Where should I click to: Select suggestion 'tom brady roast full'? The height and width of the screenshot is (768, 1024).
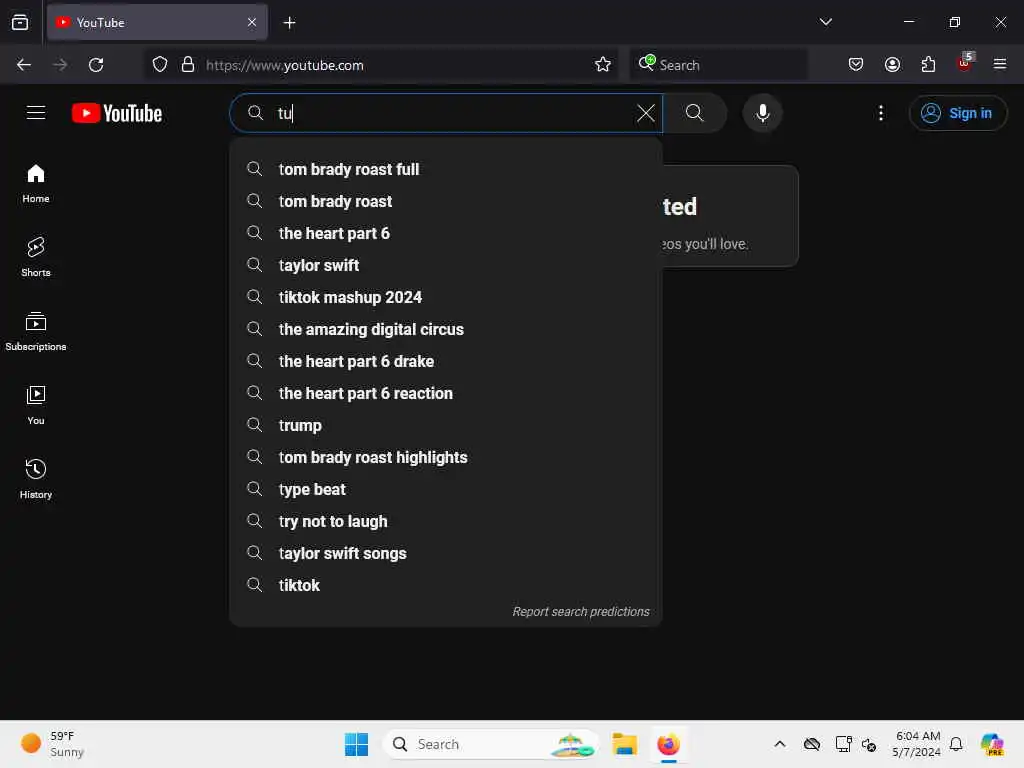point(446,169)
